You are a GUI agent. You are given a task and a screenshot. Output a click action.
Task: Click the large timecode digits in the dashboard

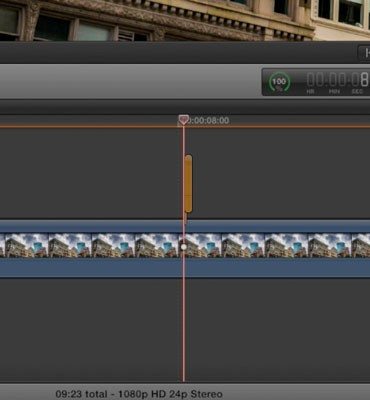point(338,80)
